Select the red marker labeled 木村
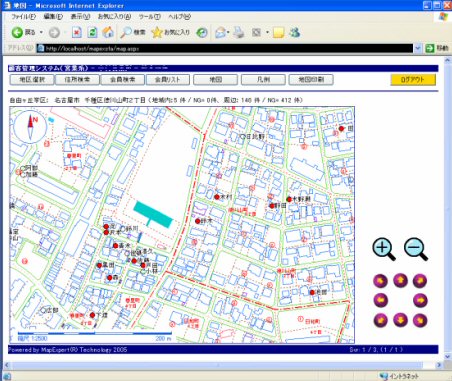Viewport: 452px width, 381px height. (217, 197)
